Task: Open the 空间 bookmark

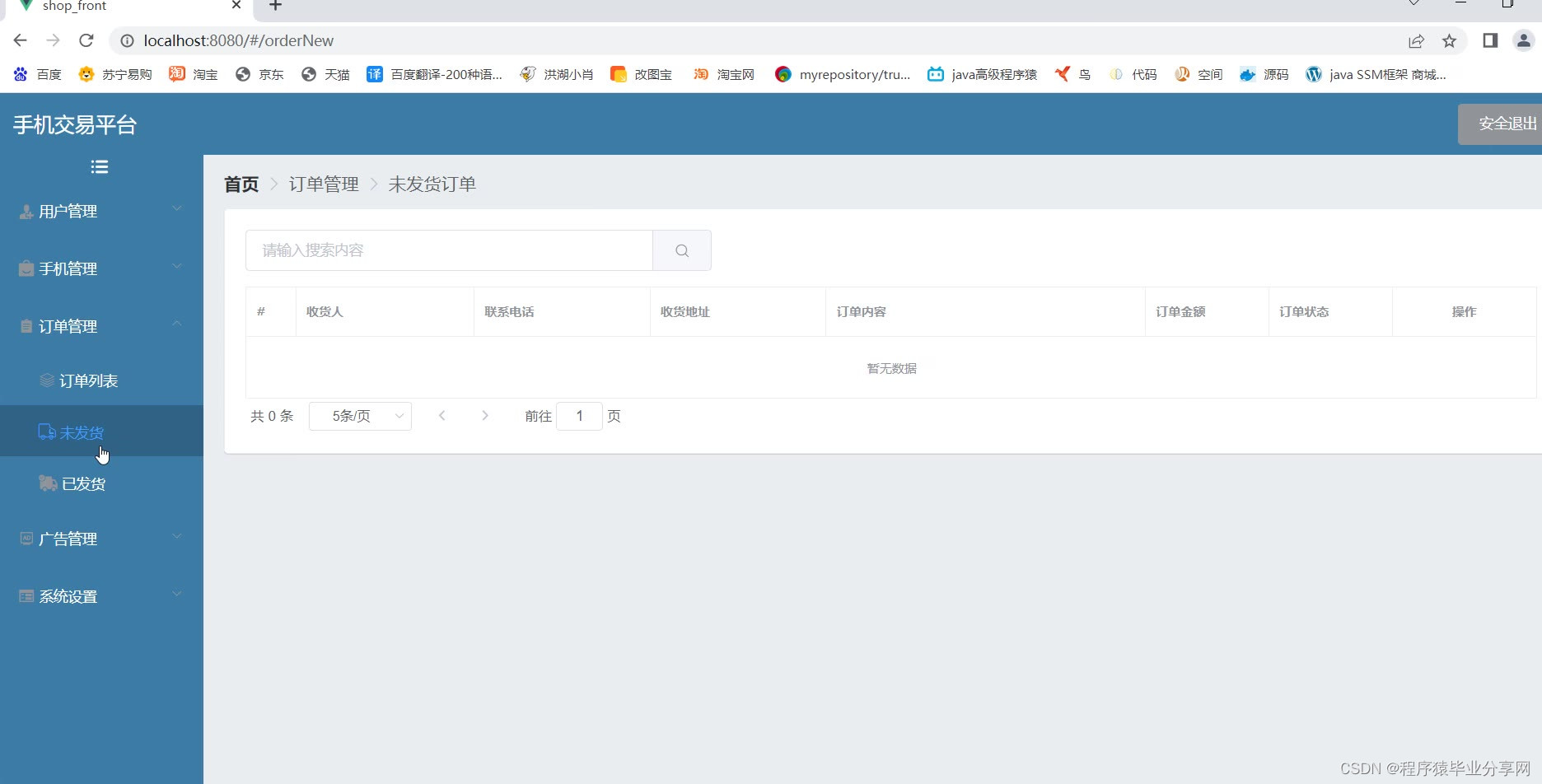Action: [x=1199, y=74]
